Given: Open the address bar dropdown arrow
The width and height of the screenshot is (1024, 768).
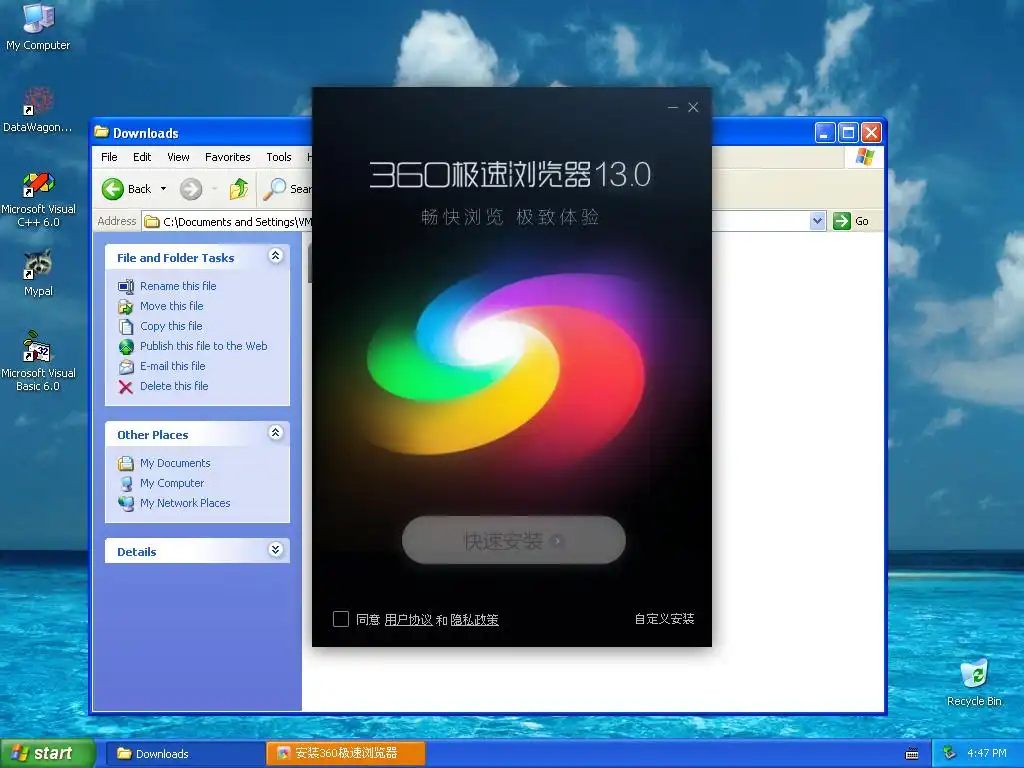Looking at the screenshot, I should click(x=817, y=221).
